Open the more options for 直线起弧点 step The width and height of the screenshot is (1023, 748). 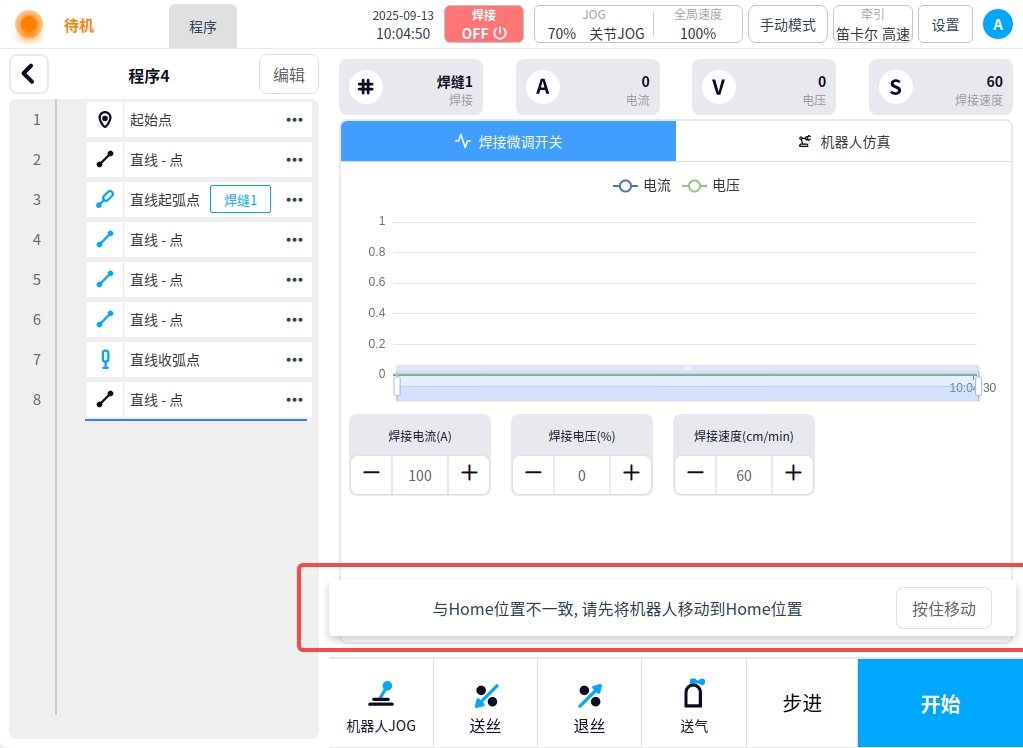(x=294, y=200)
